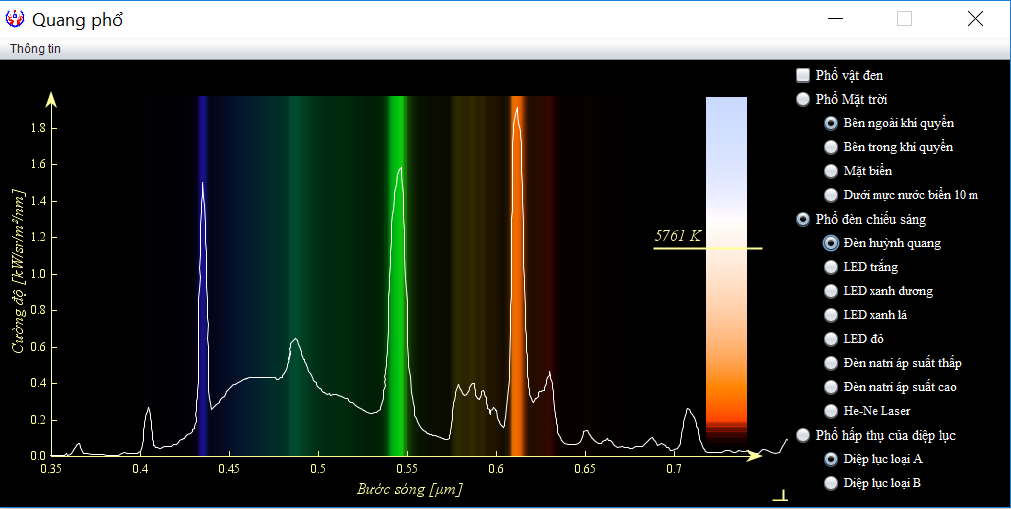This screenshot has width=1011, height=509.
Task: Click the 0.45 wavelength tick label
Action: point(229,469)
